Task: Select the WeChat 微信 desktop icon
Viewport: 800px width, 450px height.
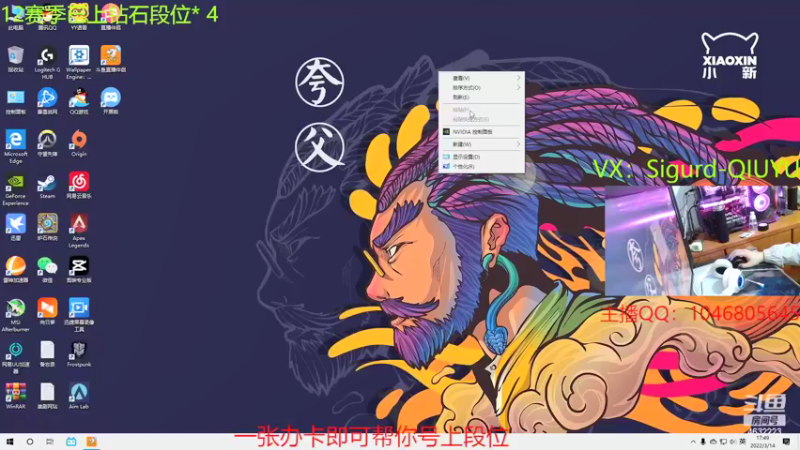Action: pos(47,270)
